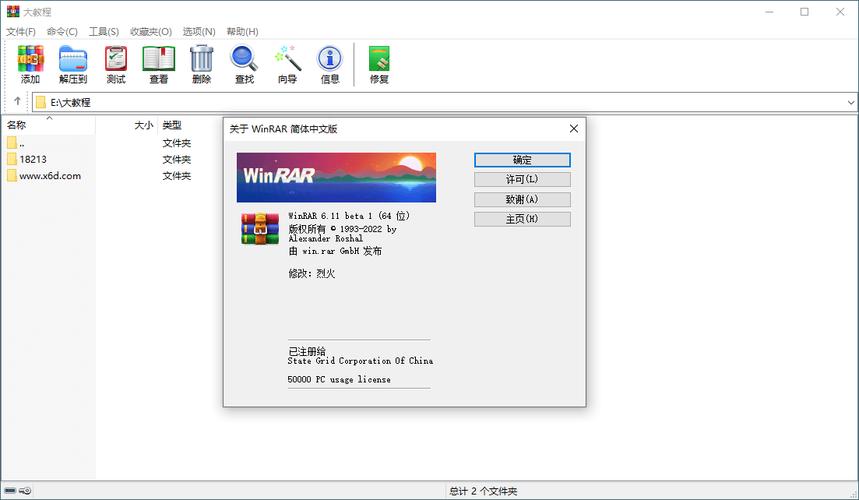
Task: Click the License (许可) button
Action: pos(522,179)
